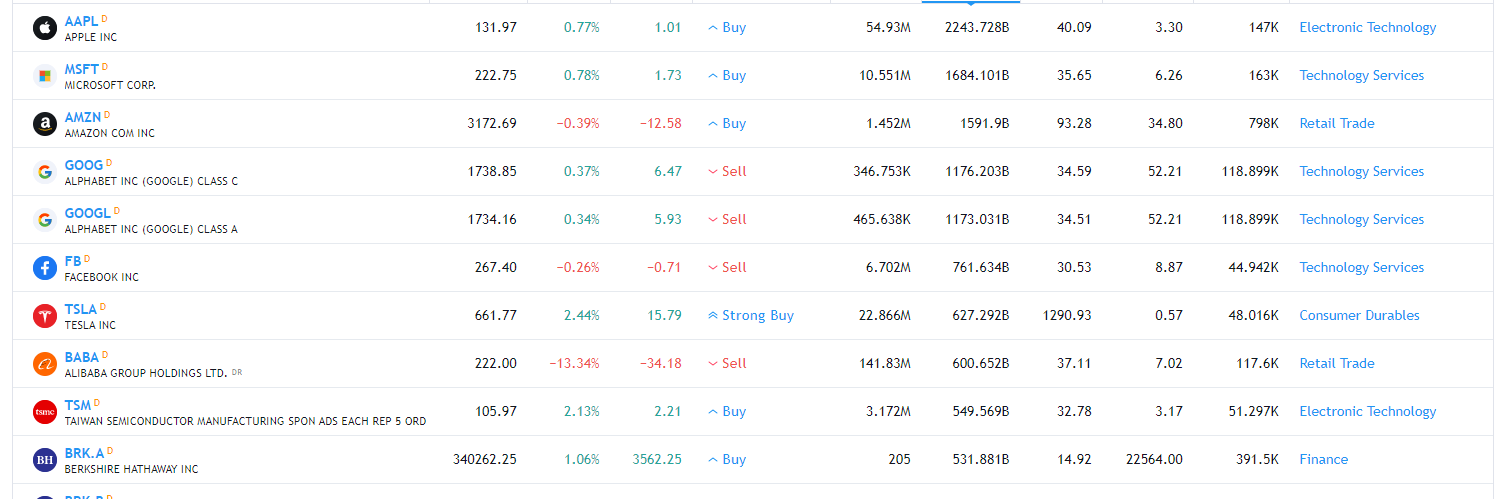Click the Sell rating for FB
Viewport: 1503px width, 499px height.
coord(727,268)
